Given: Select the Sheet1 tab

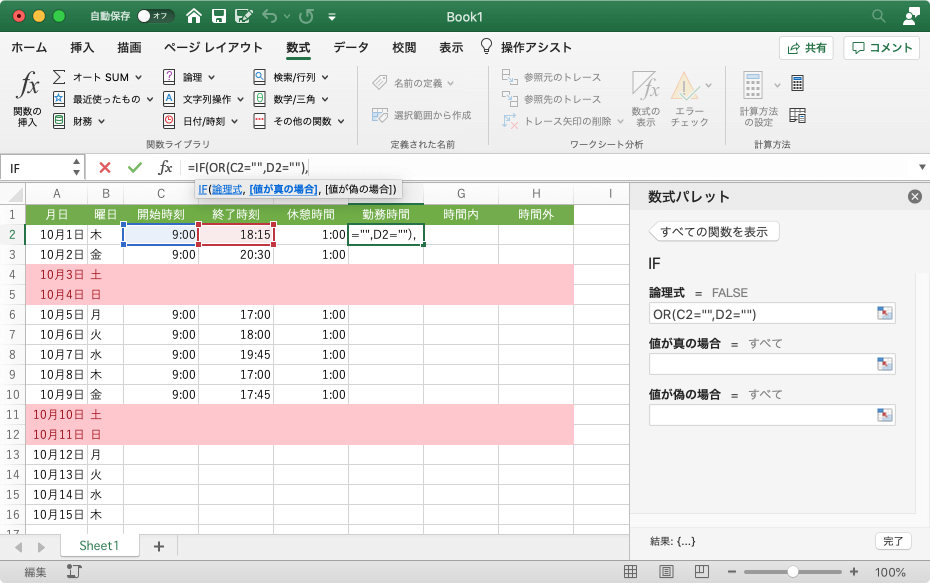Looking at the screenshot, I should click(99, 546).
